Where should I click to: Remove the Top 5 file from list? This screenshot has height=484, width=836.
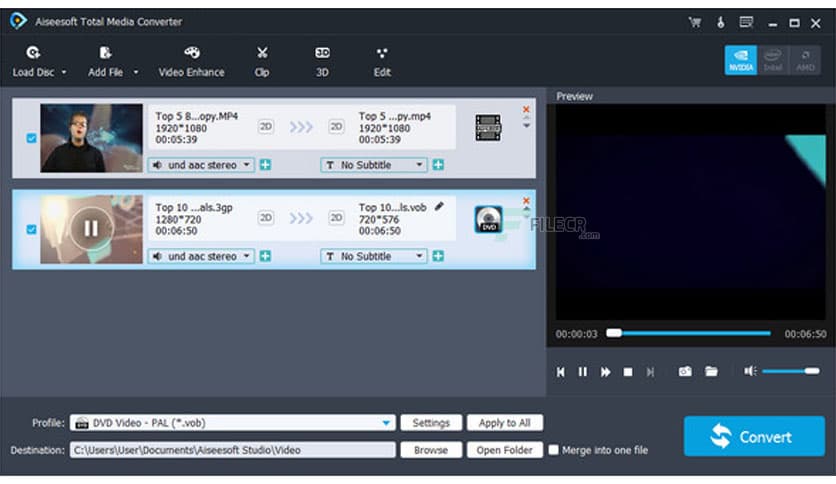point(526,109)
